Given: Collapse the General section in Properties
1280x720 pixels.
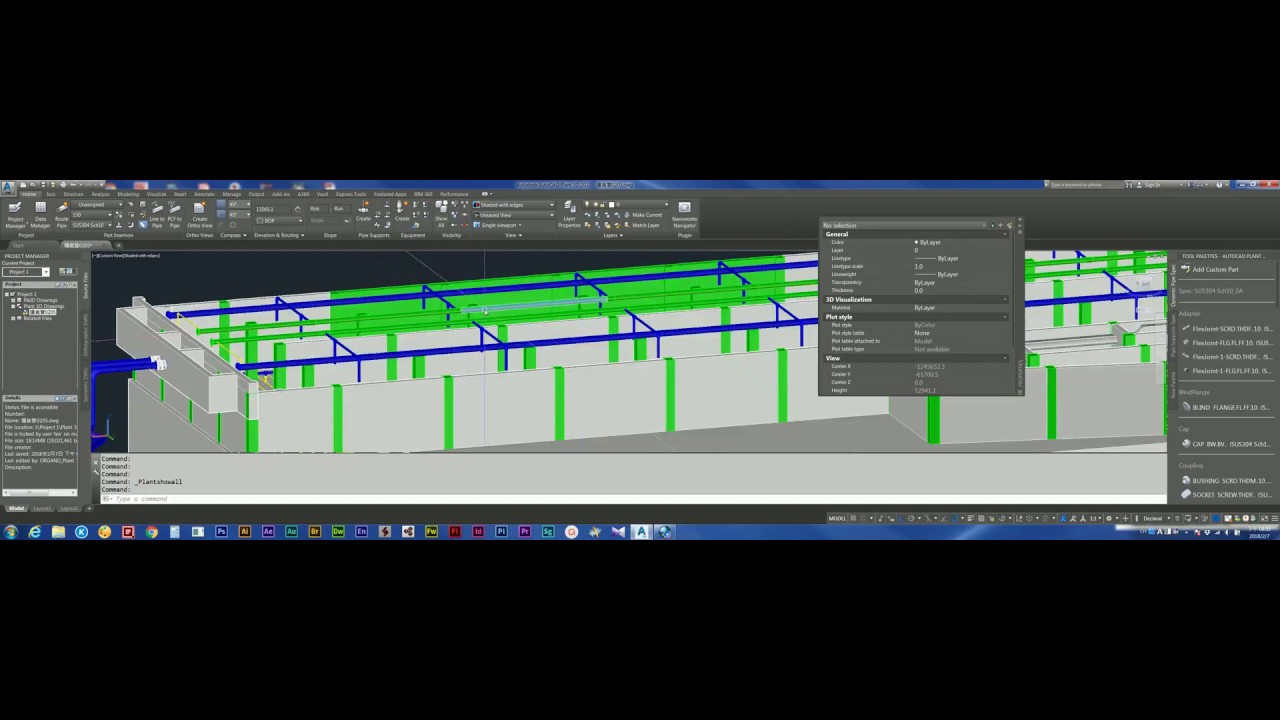Looking at the screenshot, I should 1005,234.
